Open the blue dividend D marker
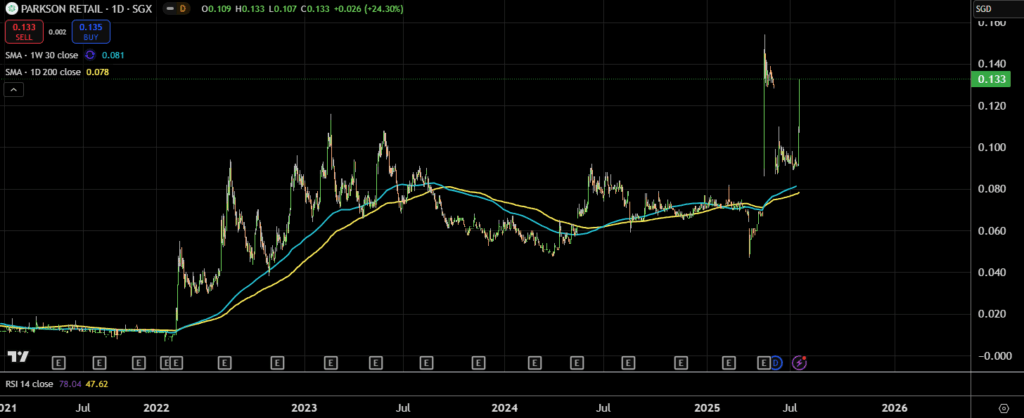 pos(776,361)
